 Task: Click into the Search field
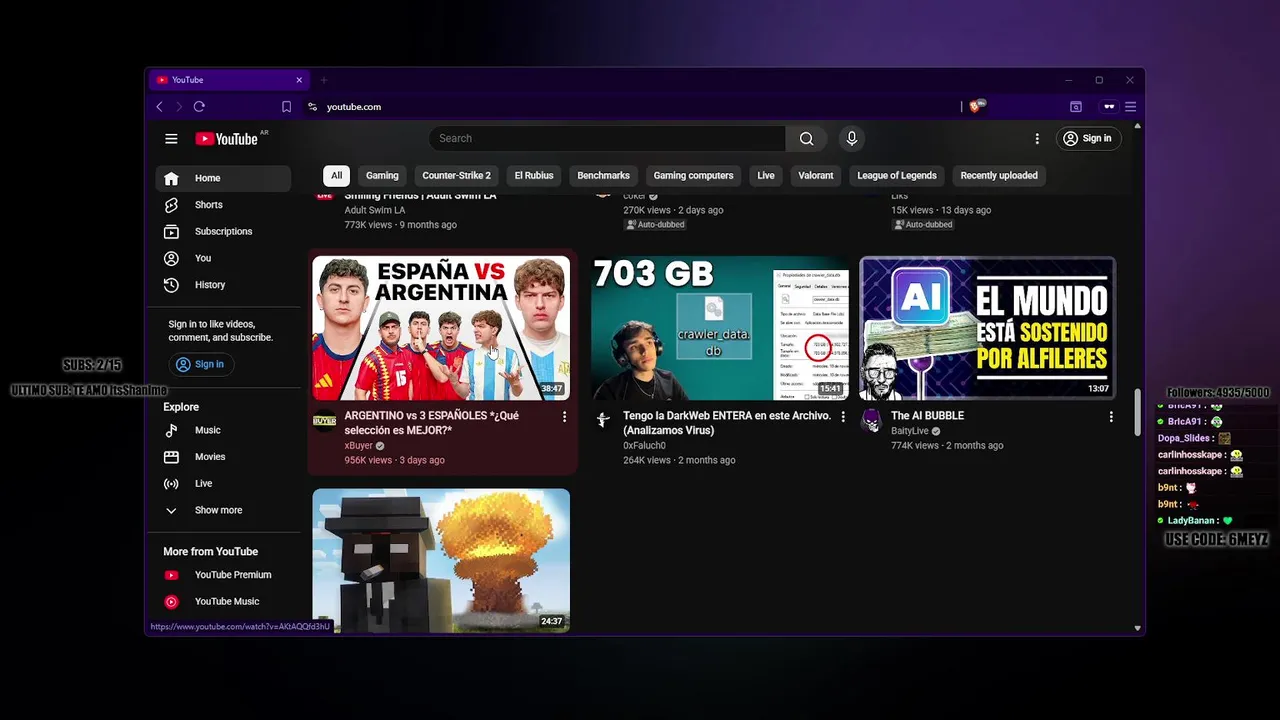(x=607, y=139)
